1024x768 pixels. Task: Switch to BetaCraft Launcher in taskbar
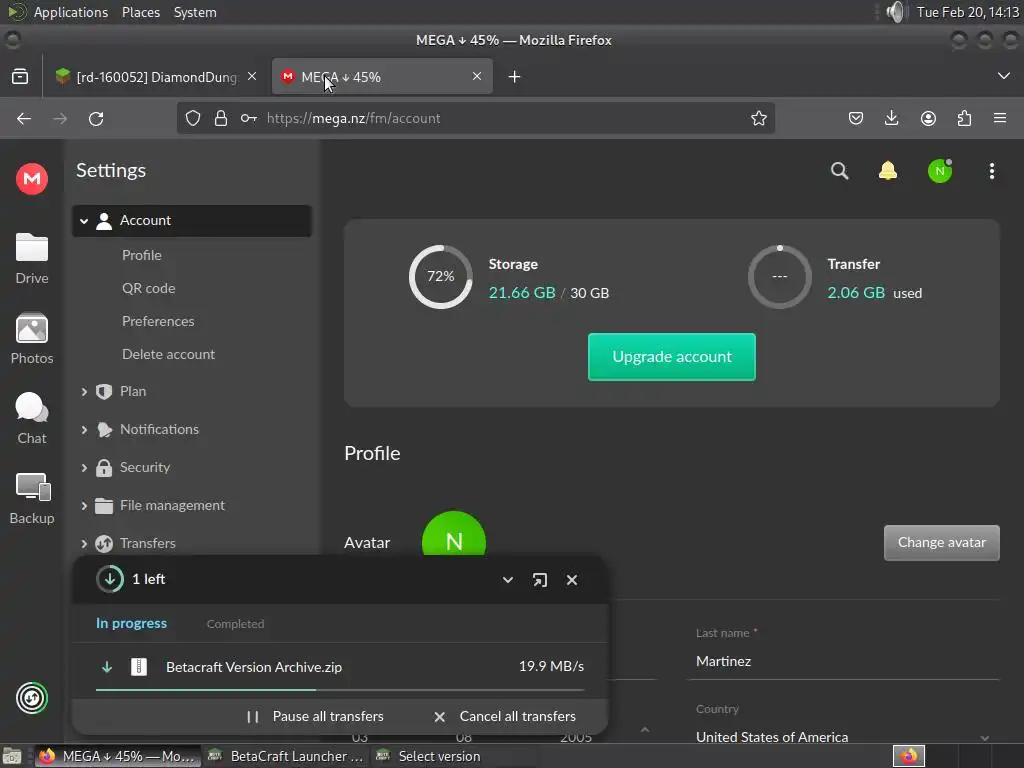click(286, 756)
